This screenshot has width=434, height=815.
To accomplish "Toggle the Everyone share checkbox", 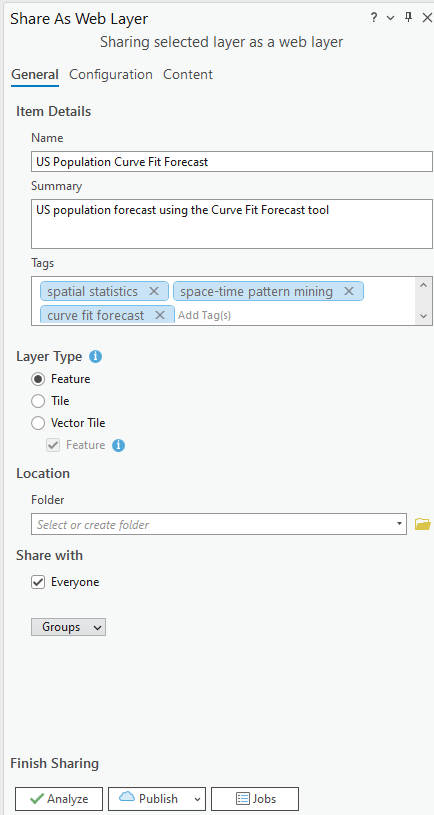I will [38, 582].
